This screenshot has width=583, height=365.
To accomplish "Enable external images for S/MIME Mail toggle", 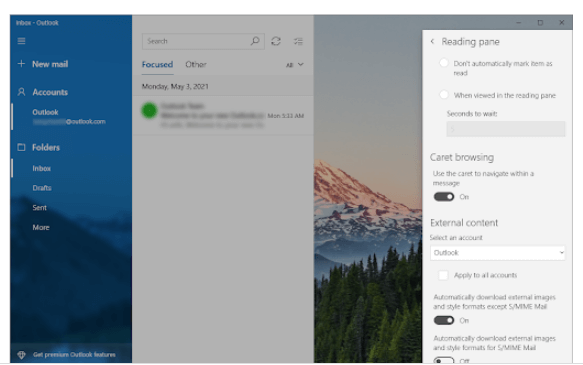I will (444, 360).
